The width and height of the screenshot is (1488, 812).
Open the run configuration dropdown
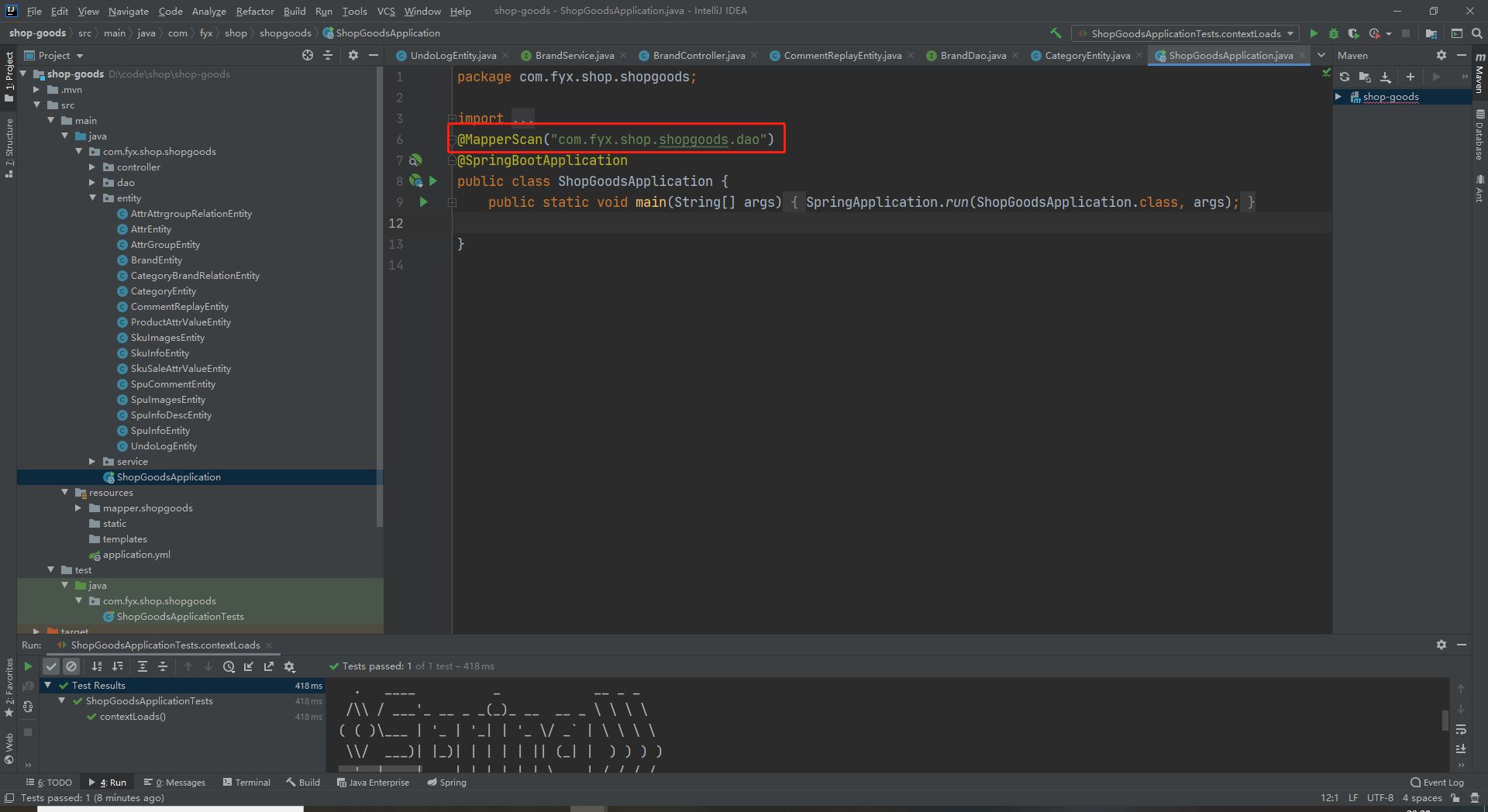[x=1184, y=33]
